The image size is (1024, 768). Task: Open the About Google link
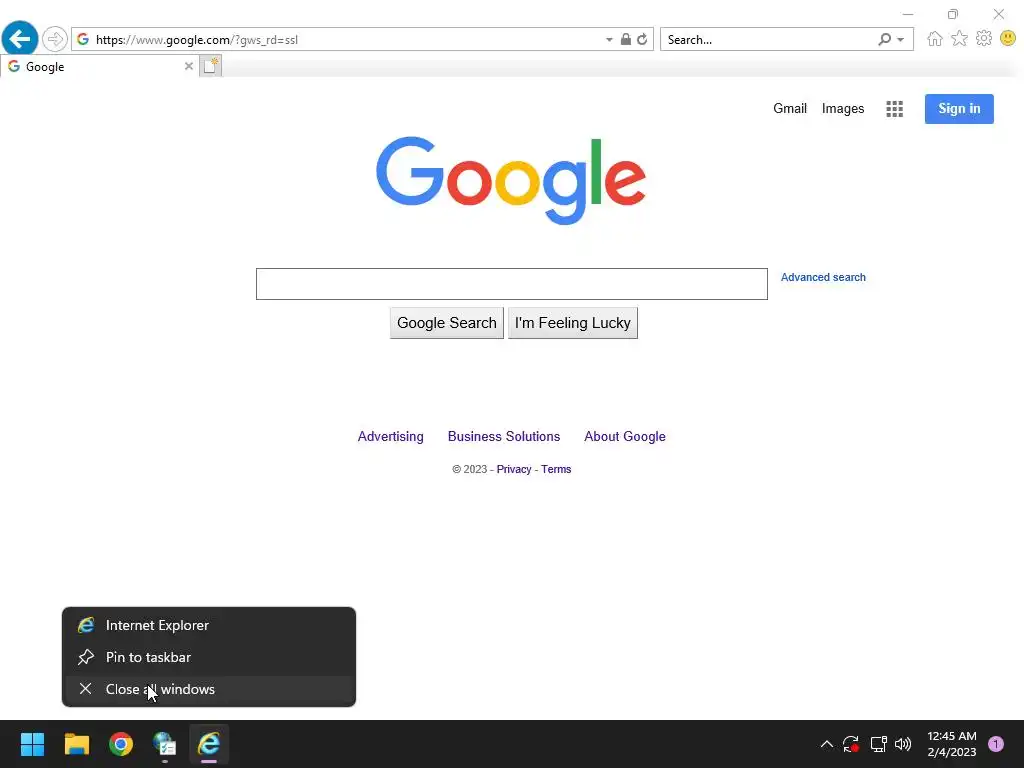(624, 436)
